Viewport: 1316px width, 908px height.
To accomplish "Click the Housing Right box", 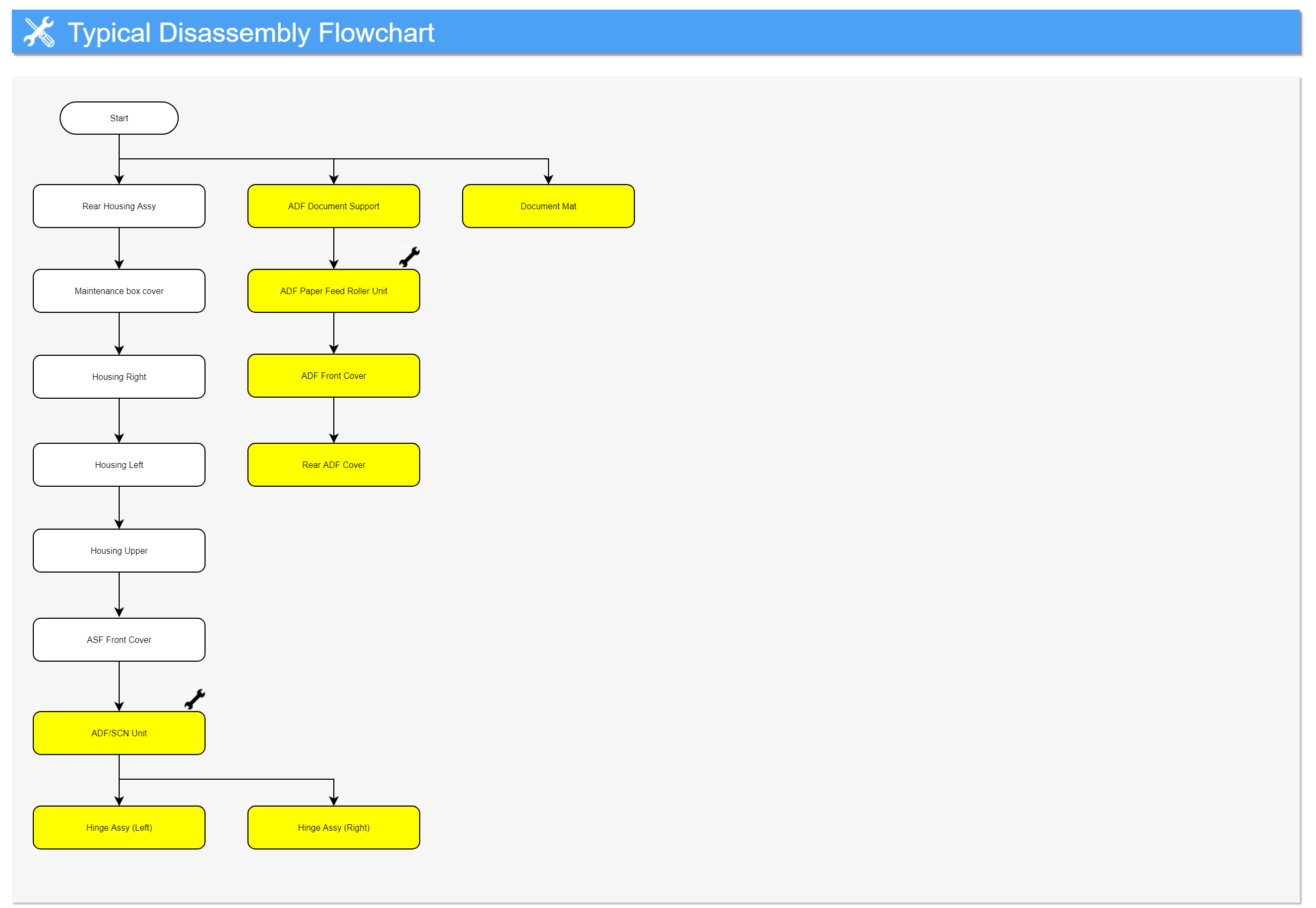I will click(119, 377).
